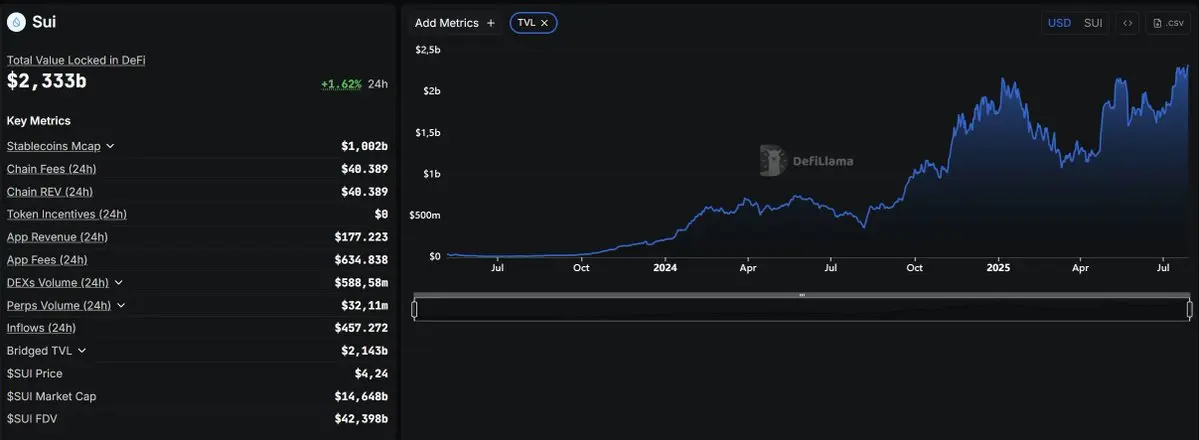Open the Inflows (24h) link
This screenshot has width=1199, height=440.
point(41,328)
